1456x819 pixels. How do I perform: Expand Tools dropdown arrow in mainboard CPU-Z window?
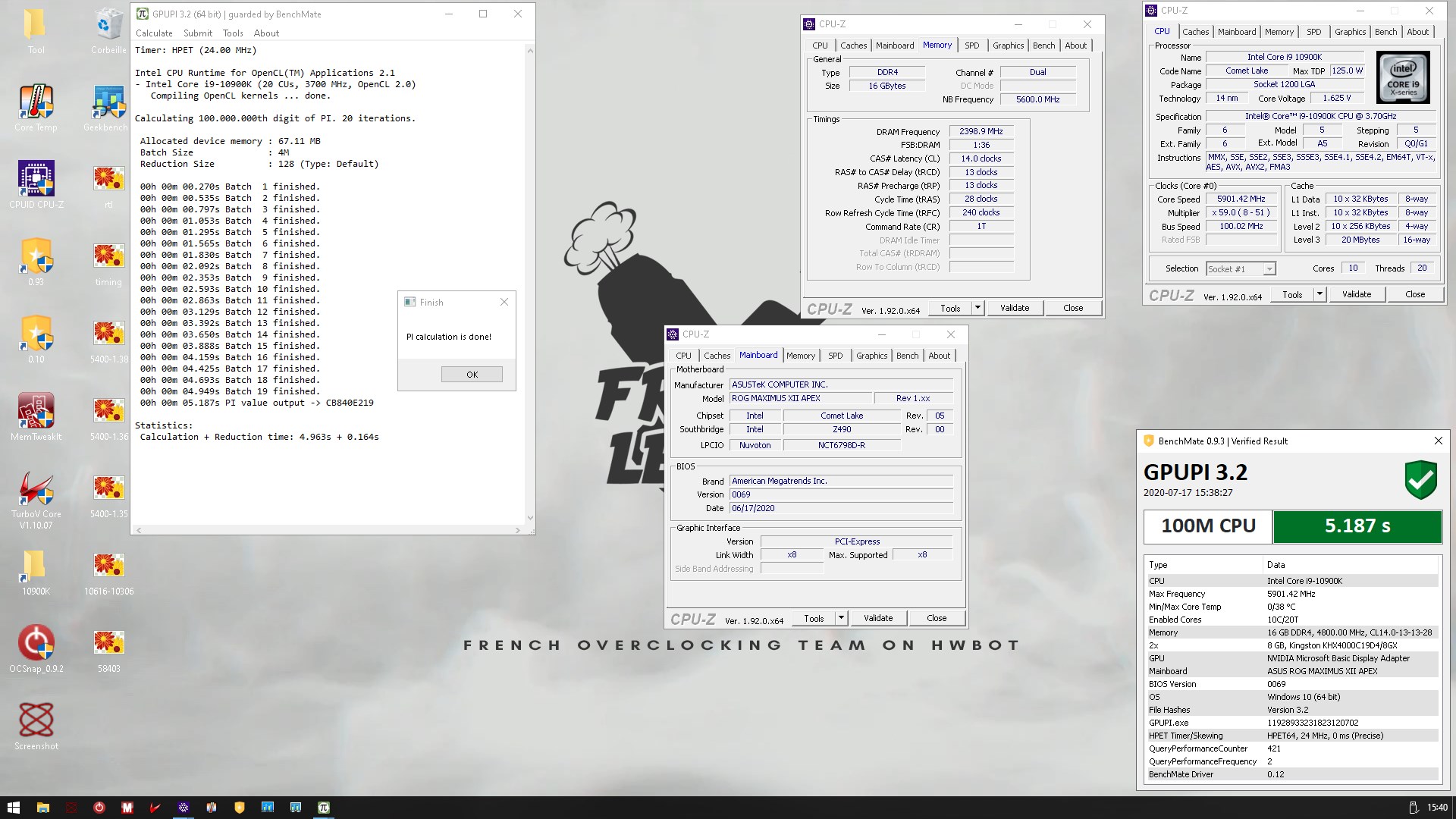click(841, 618)
